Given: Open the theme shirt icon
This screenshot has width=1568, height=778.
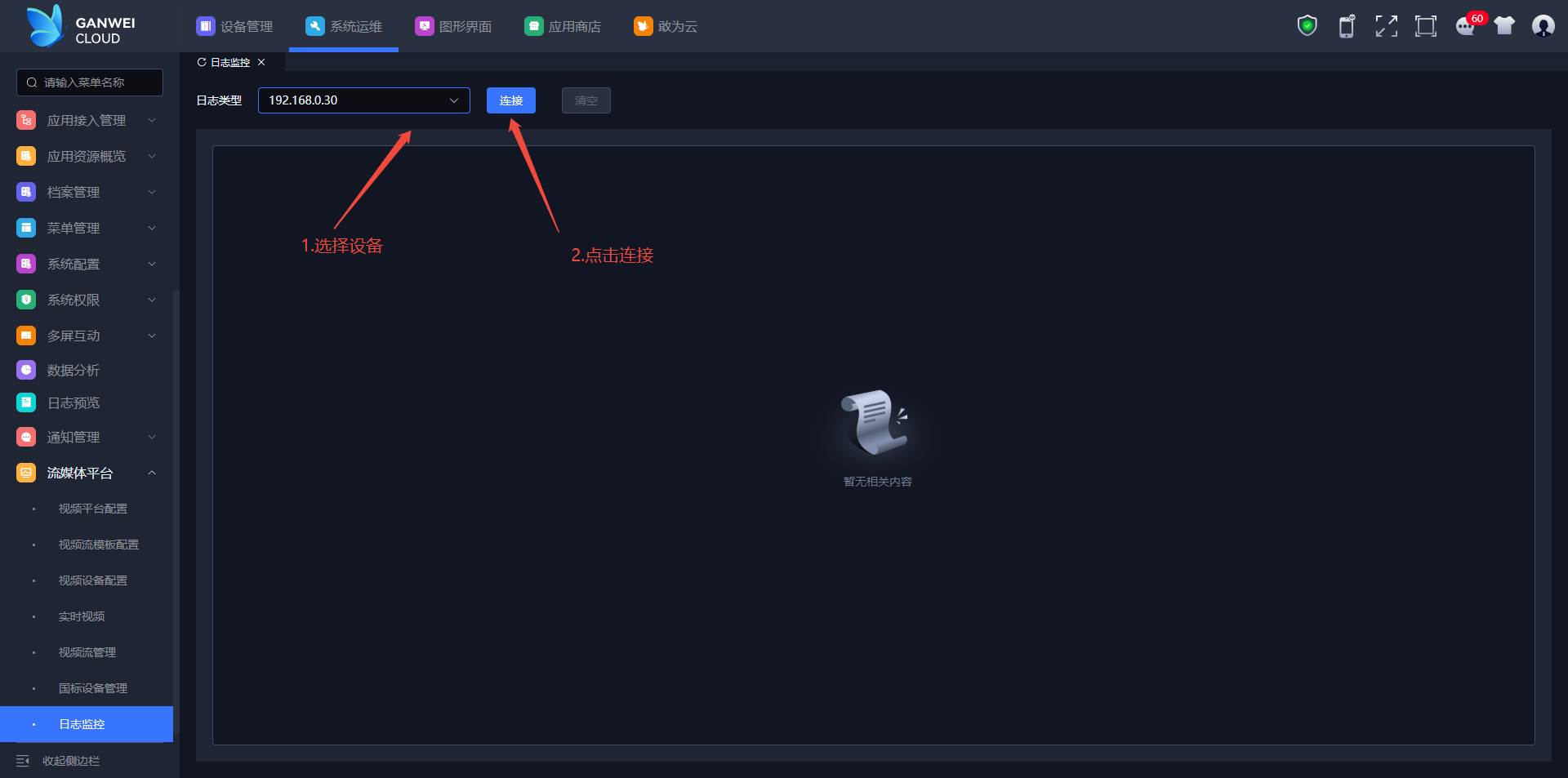Looking at the screenshot, I should 1504,26.
